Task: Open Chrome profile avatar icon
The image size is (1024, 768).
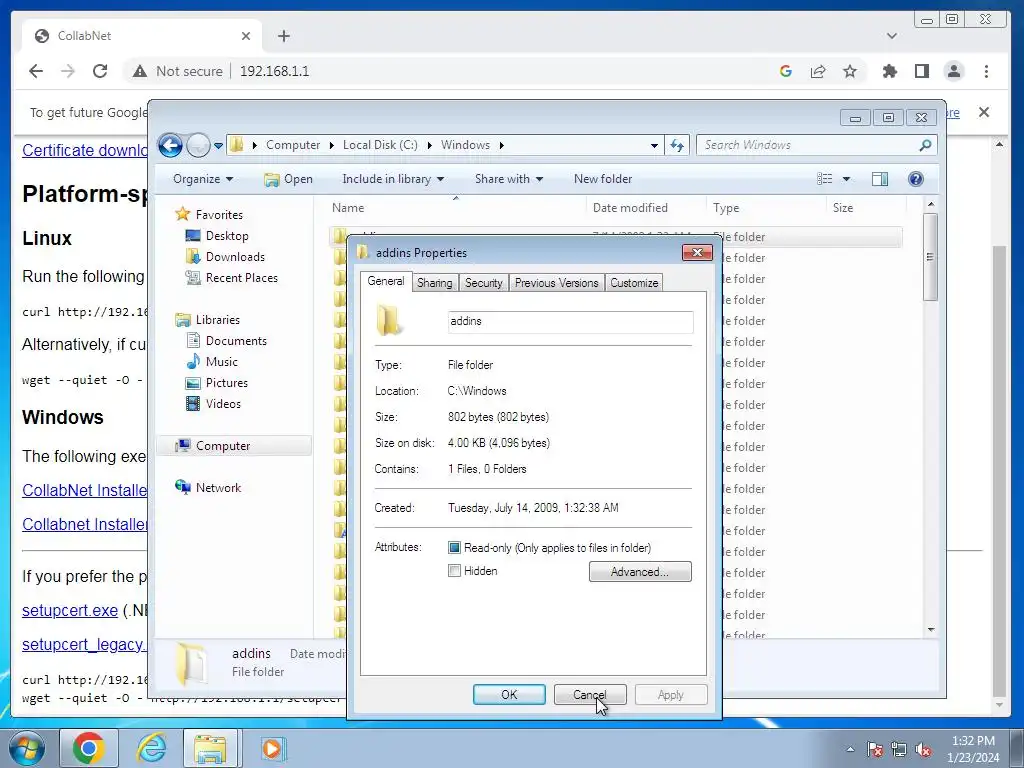Action: point(954,71)
